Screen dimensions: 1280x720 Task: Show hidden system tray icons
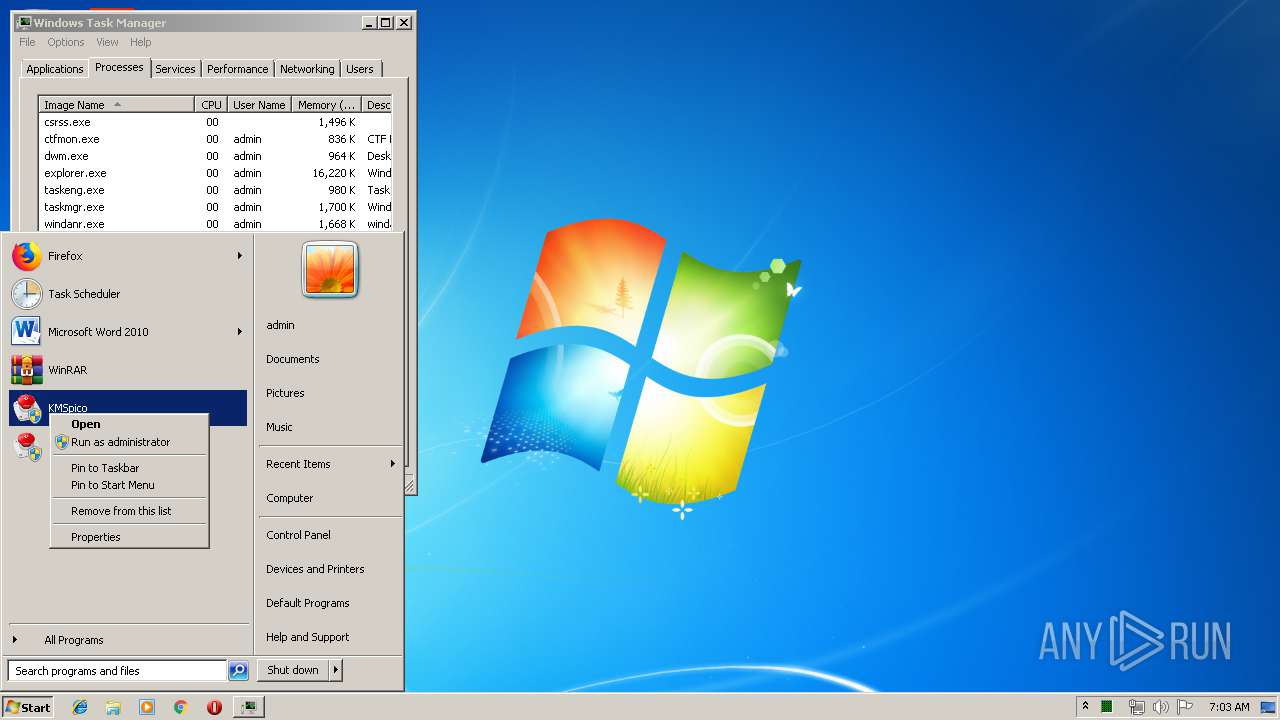tap(1085, 707)
